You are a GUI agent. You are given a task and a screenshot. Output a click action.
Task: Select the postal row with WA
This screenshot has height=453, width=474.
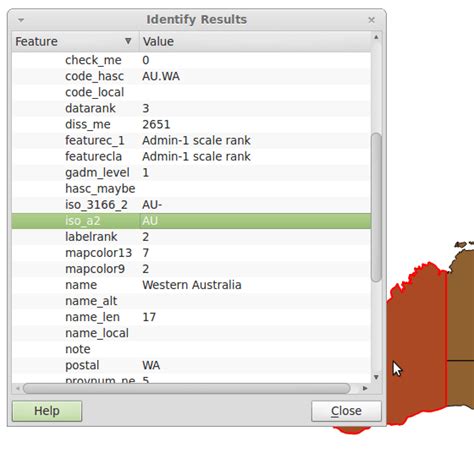[x=191, y=365]
